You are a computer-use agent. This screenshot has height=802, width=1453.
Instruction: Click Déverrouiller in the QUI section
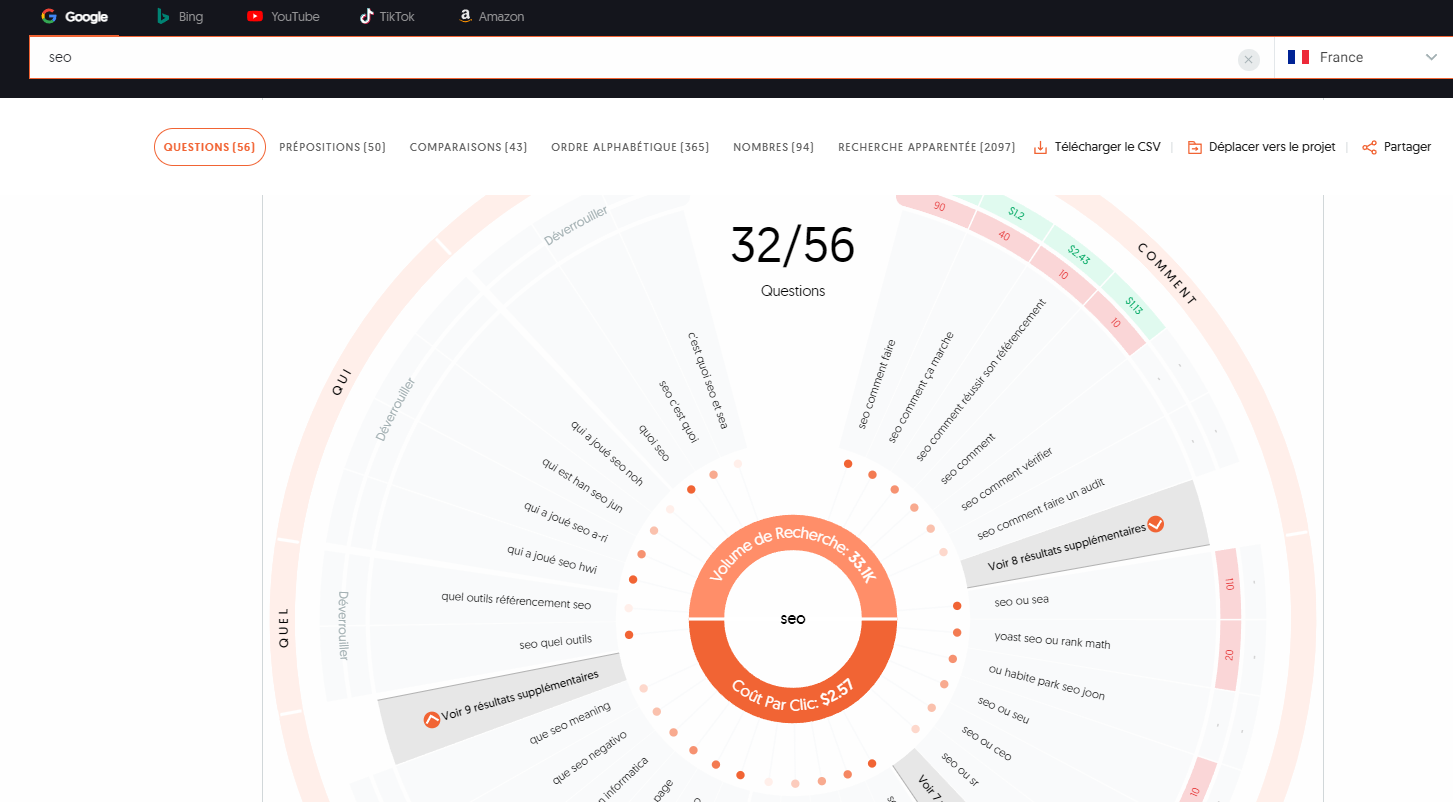394,408
